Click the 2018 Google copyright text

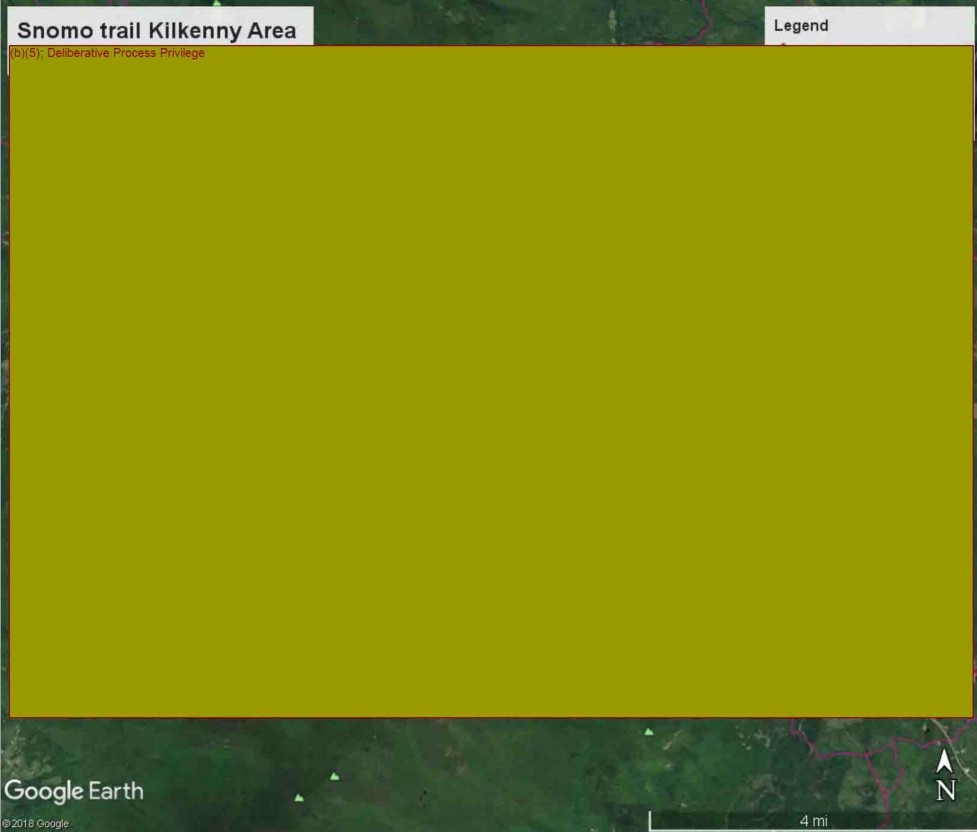point(35,824)
